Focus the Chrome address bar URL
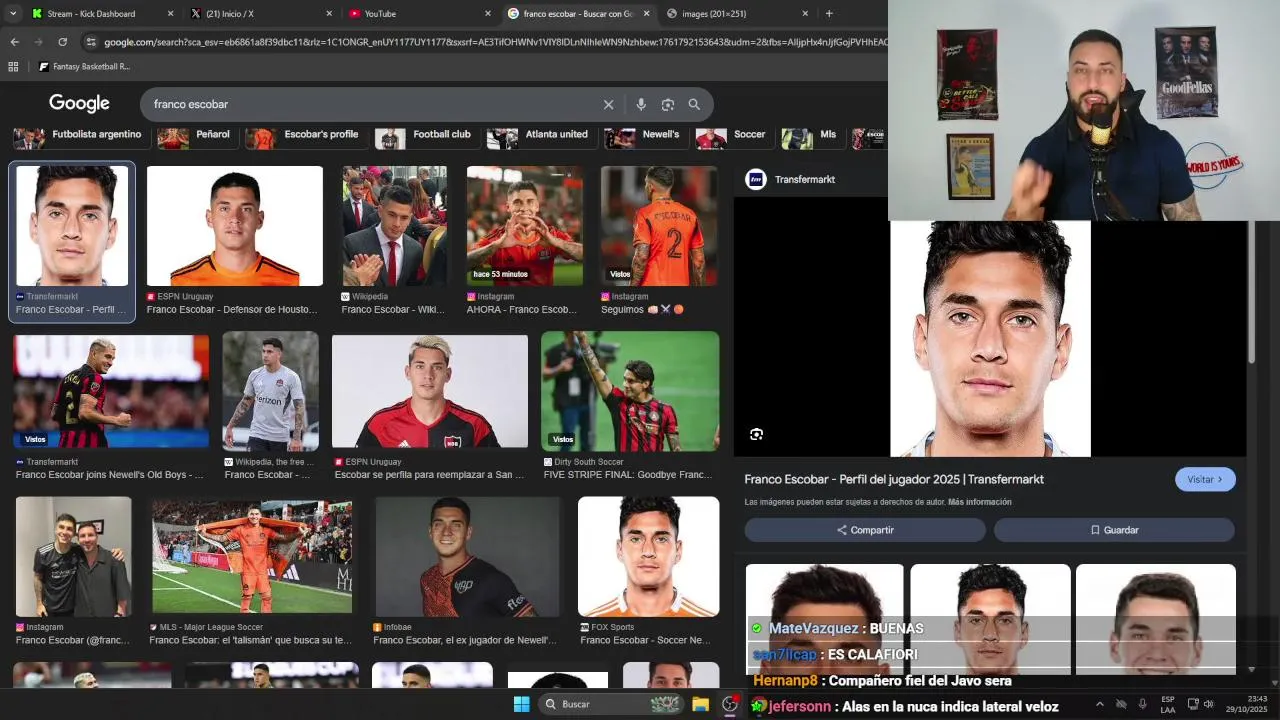This screenshot has height=720, width=1280. (495, 42)
